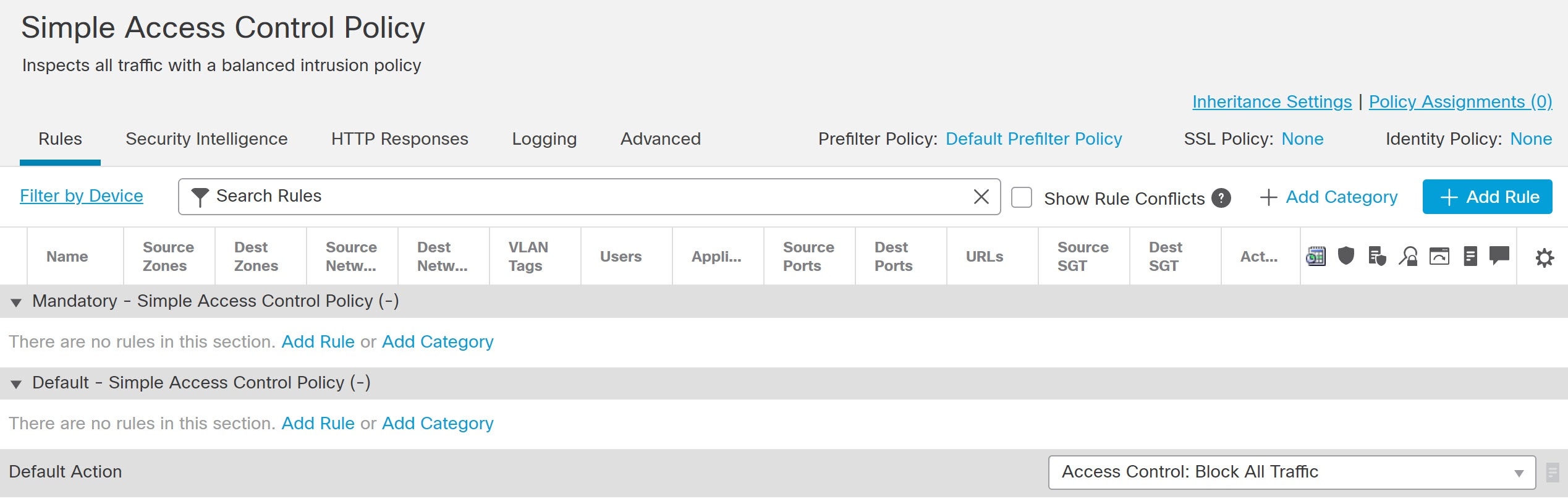Click the help icon beside Show Rule Conflicts

[1221, 198]
